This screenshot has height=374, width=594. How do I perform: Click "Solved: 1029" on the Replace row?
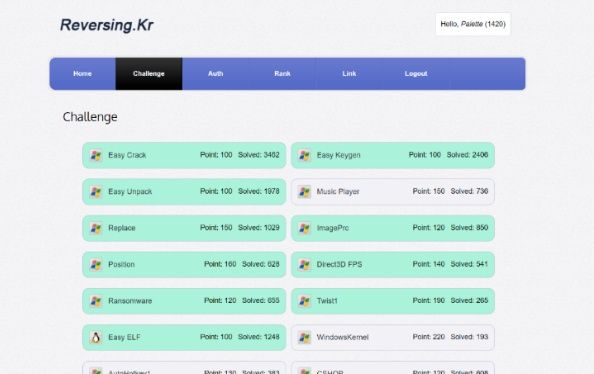[x=259, y=228]
